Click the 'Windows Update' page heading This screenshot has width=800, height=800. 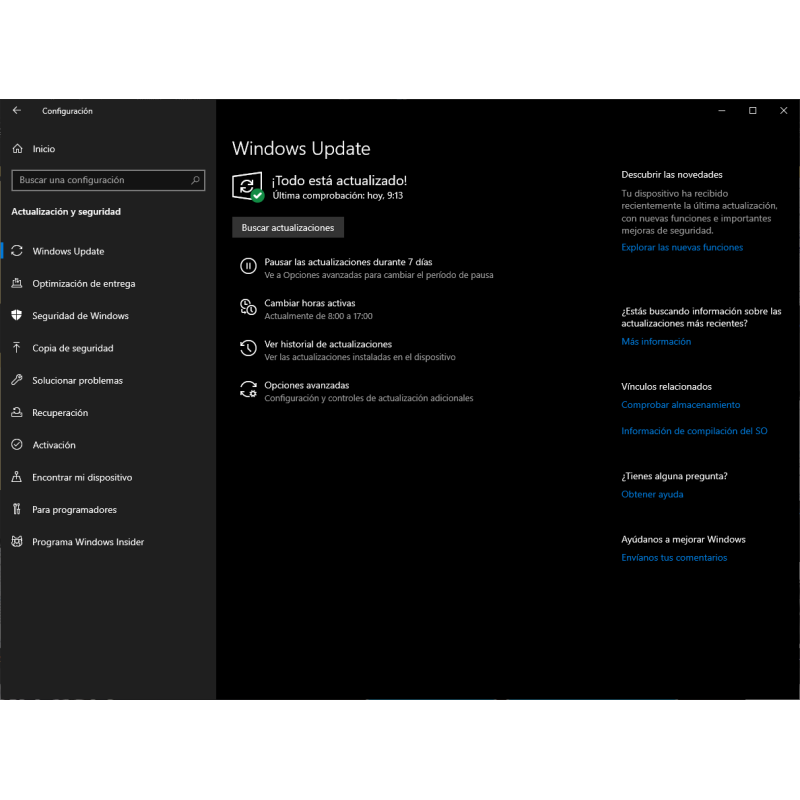(301, 148)
